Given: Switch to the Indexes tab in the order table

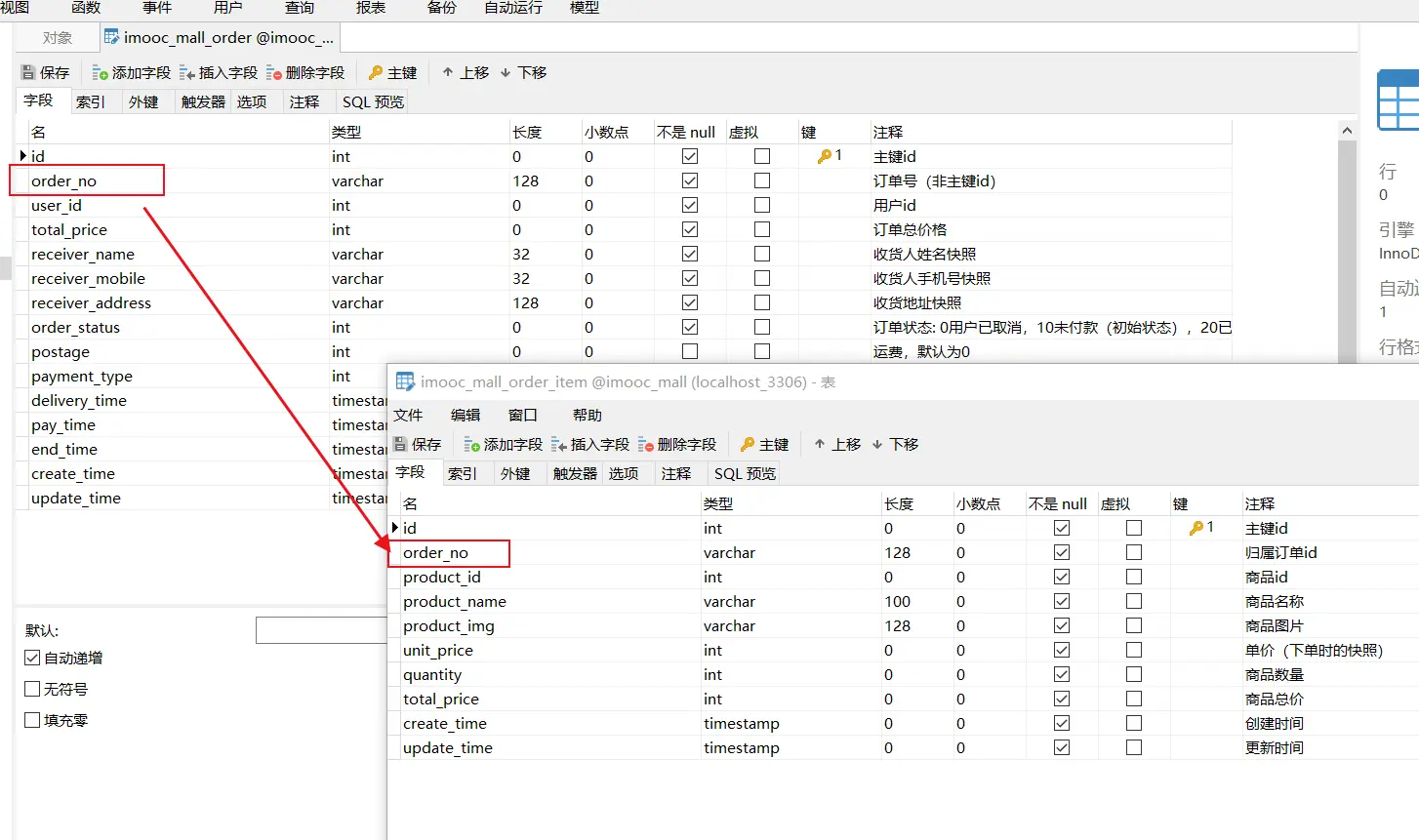Looking at the screenshot, I should (x=91, y=102).
